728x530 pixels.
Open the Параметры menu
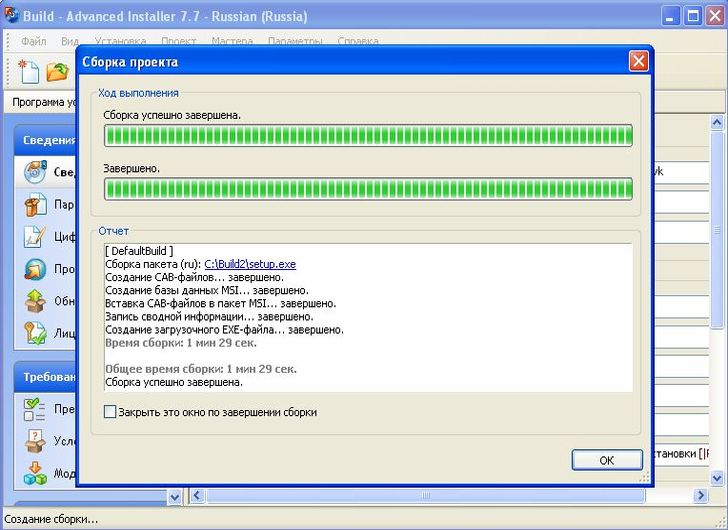coord(295,41)
